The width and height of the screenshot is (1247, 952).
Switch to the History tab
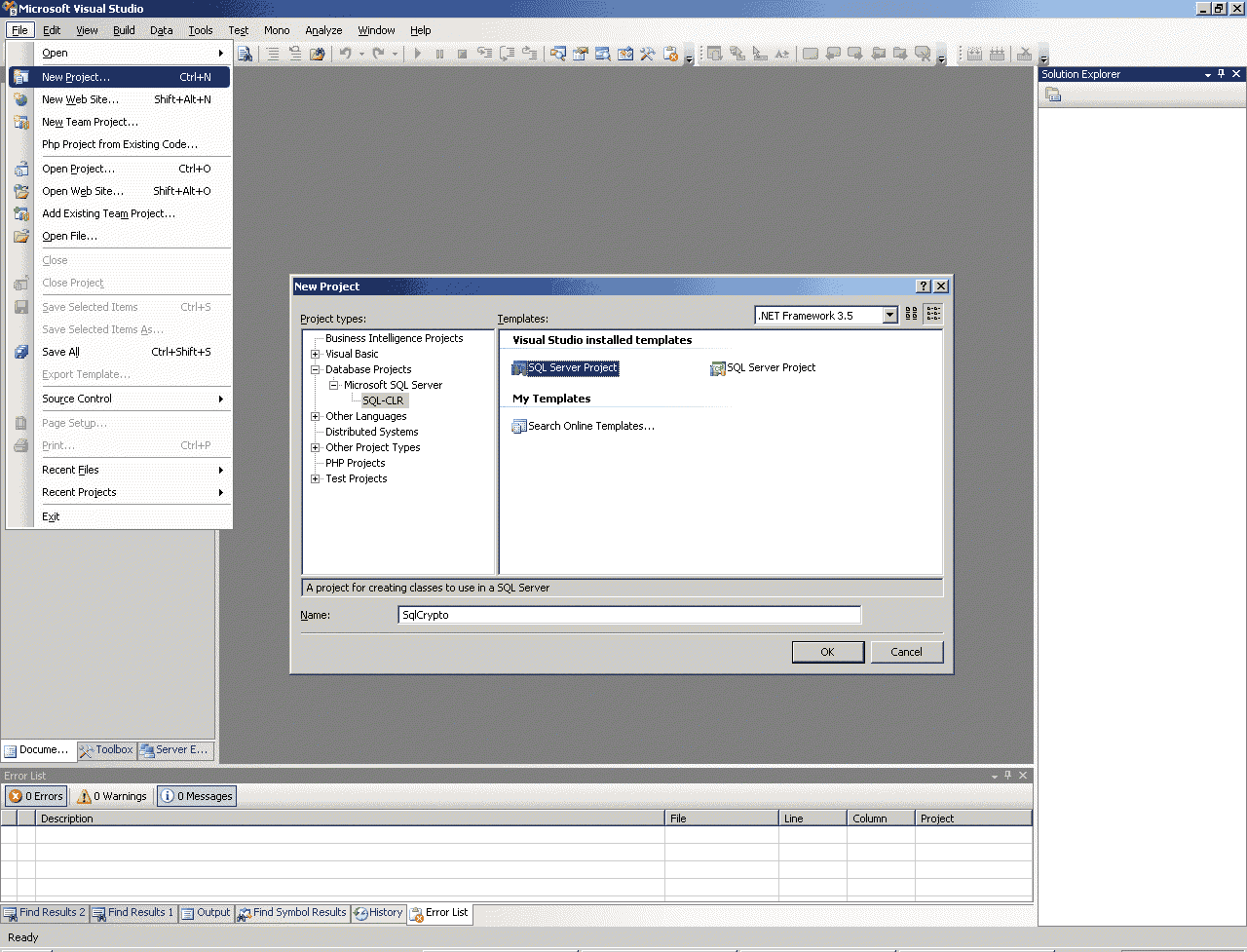[x=378, y=913]
